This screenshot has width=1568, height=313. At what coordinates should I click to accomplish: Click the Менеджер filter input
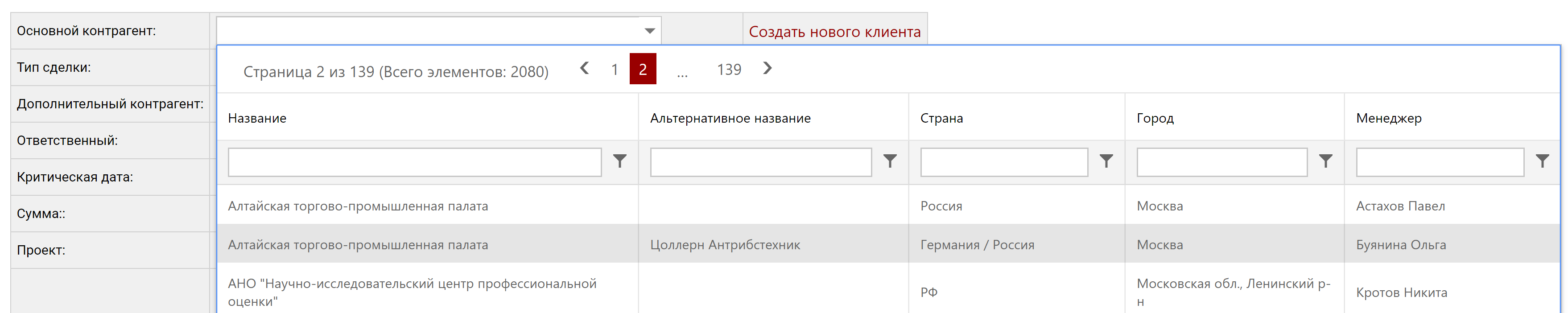[1439, 162]
